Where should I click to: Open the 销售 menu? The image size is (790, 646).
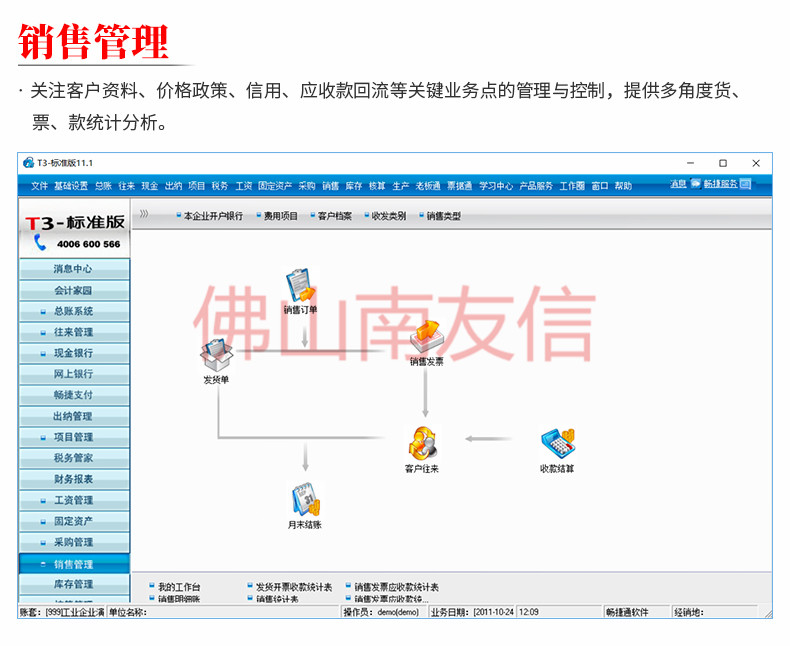pos(331,186)
